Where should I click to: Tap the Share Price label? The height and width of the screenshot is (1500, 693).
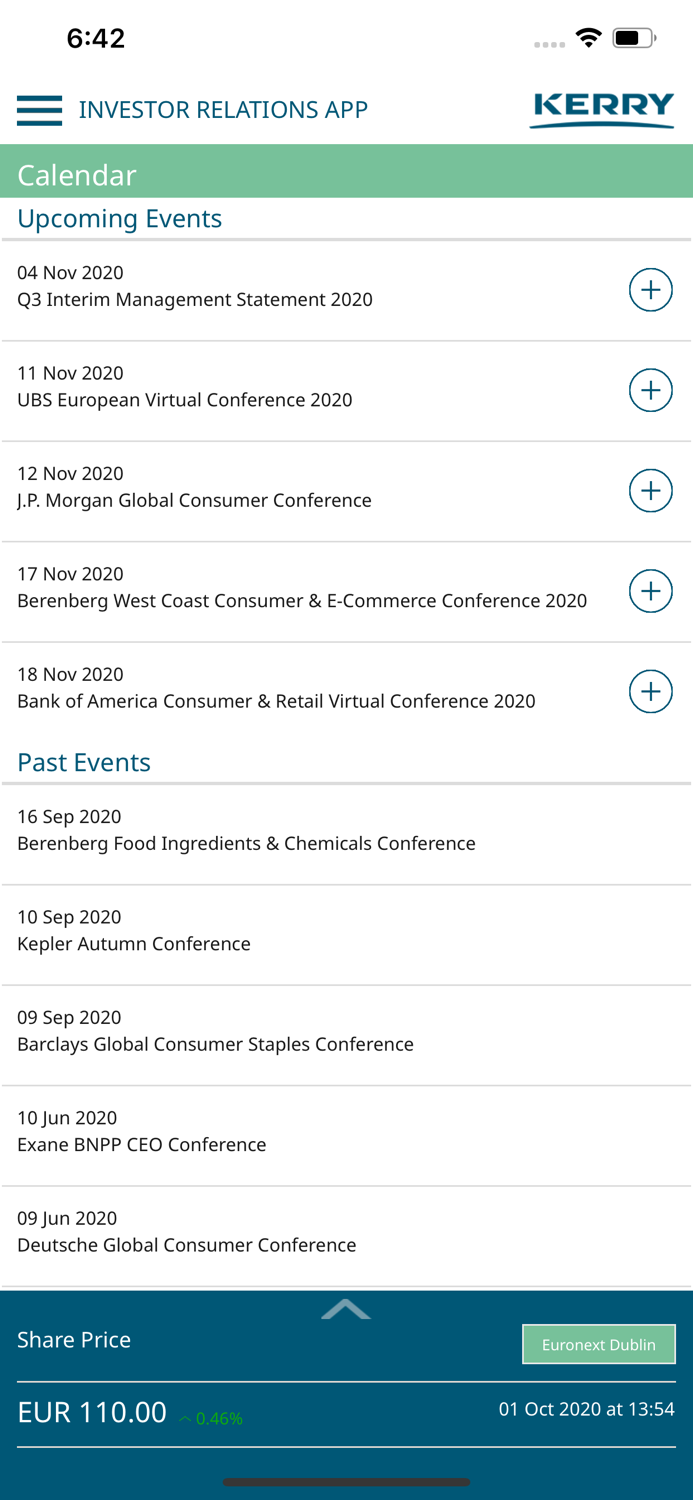[74, 1340]
